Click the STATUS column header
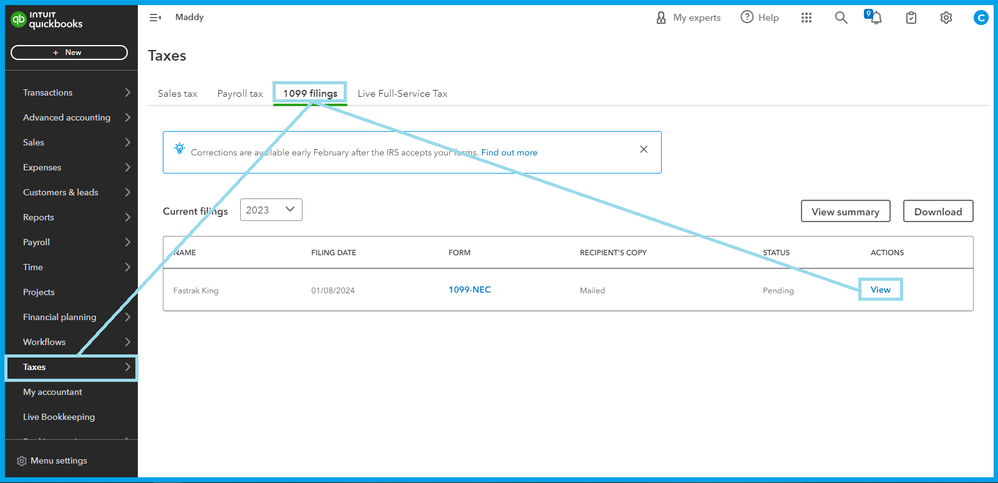 tap(777, 253)
